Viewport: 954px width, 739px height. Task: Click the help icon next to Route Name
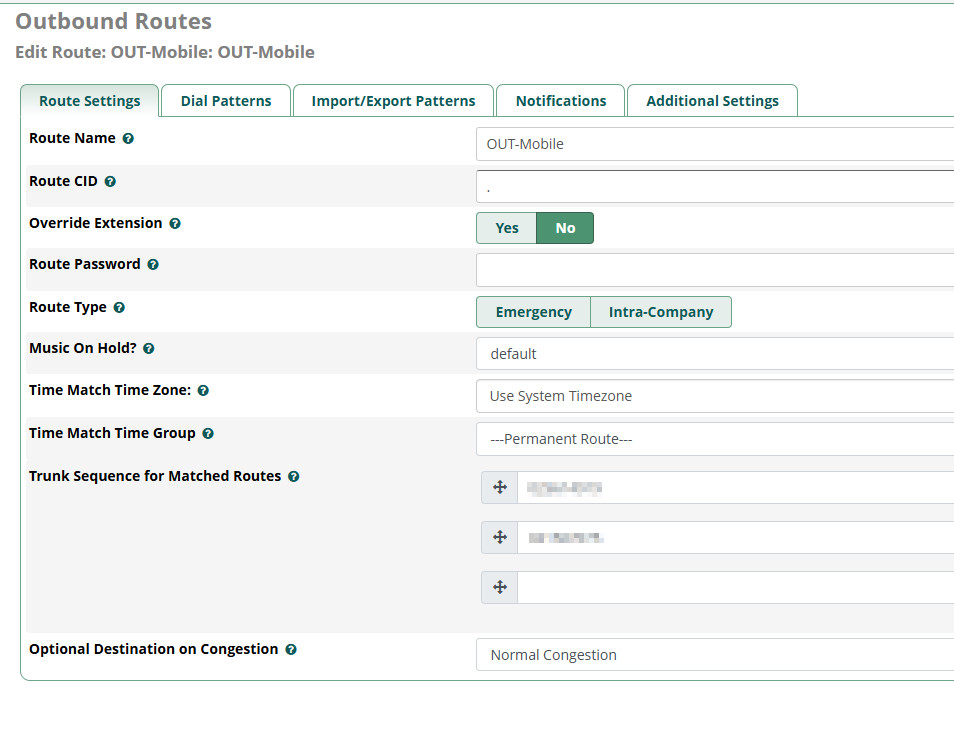(x=128, y=139)
